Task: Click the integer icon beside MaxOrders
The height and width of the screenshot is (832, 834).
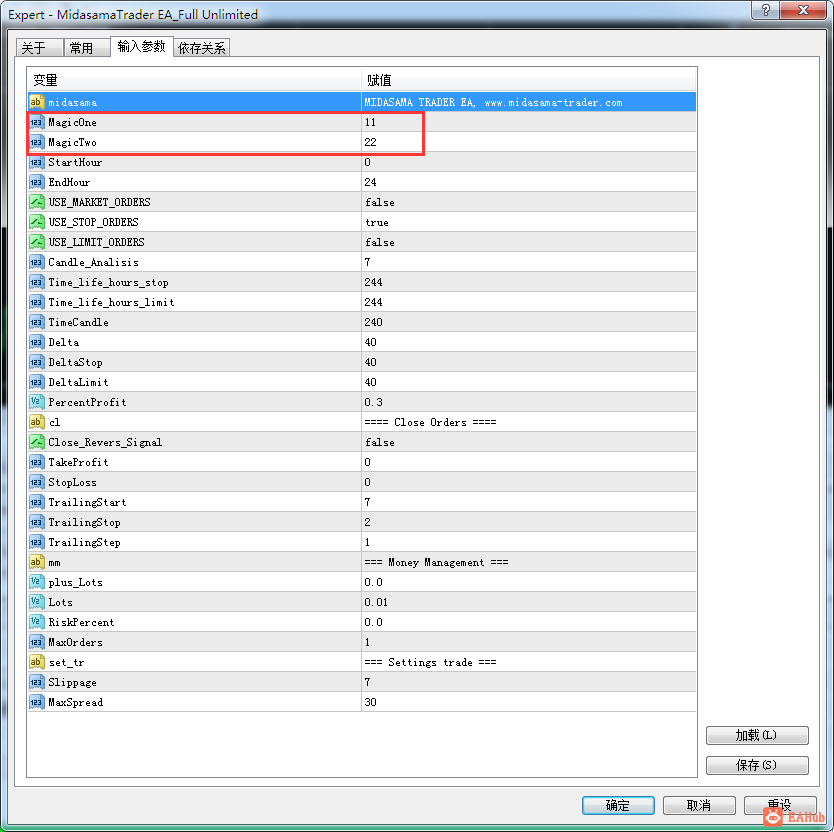Action: pos(36,642)
